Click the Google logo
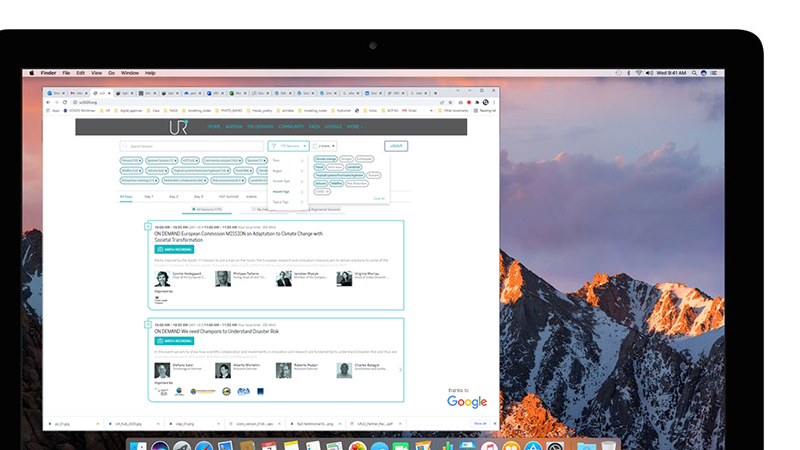800x450 pixels. [467, 402]
